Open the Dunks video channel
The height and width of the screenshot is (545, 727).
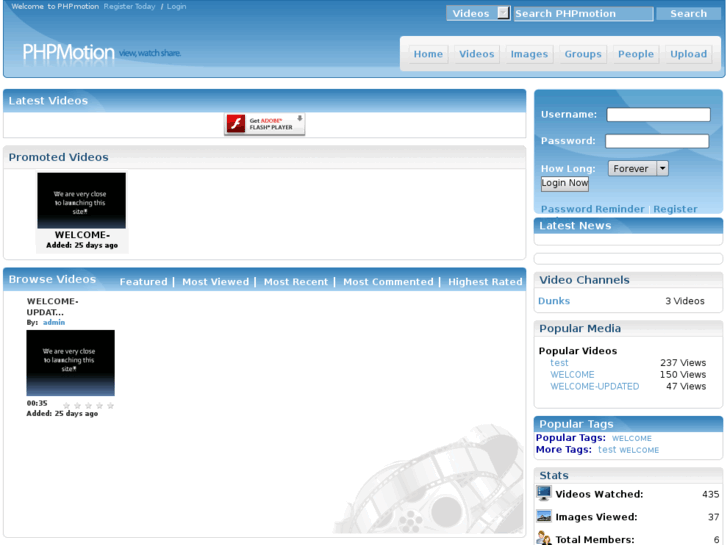tap(554, 301)
